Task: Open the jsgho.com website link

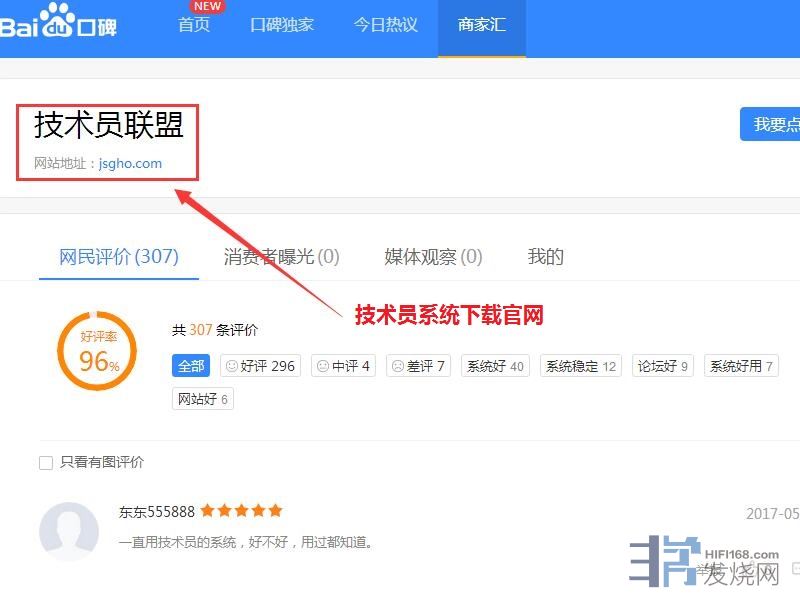Action: 130,163
